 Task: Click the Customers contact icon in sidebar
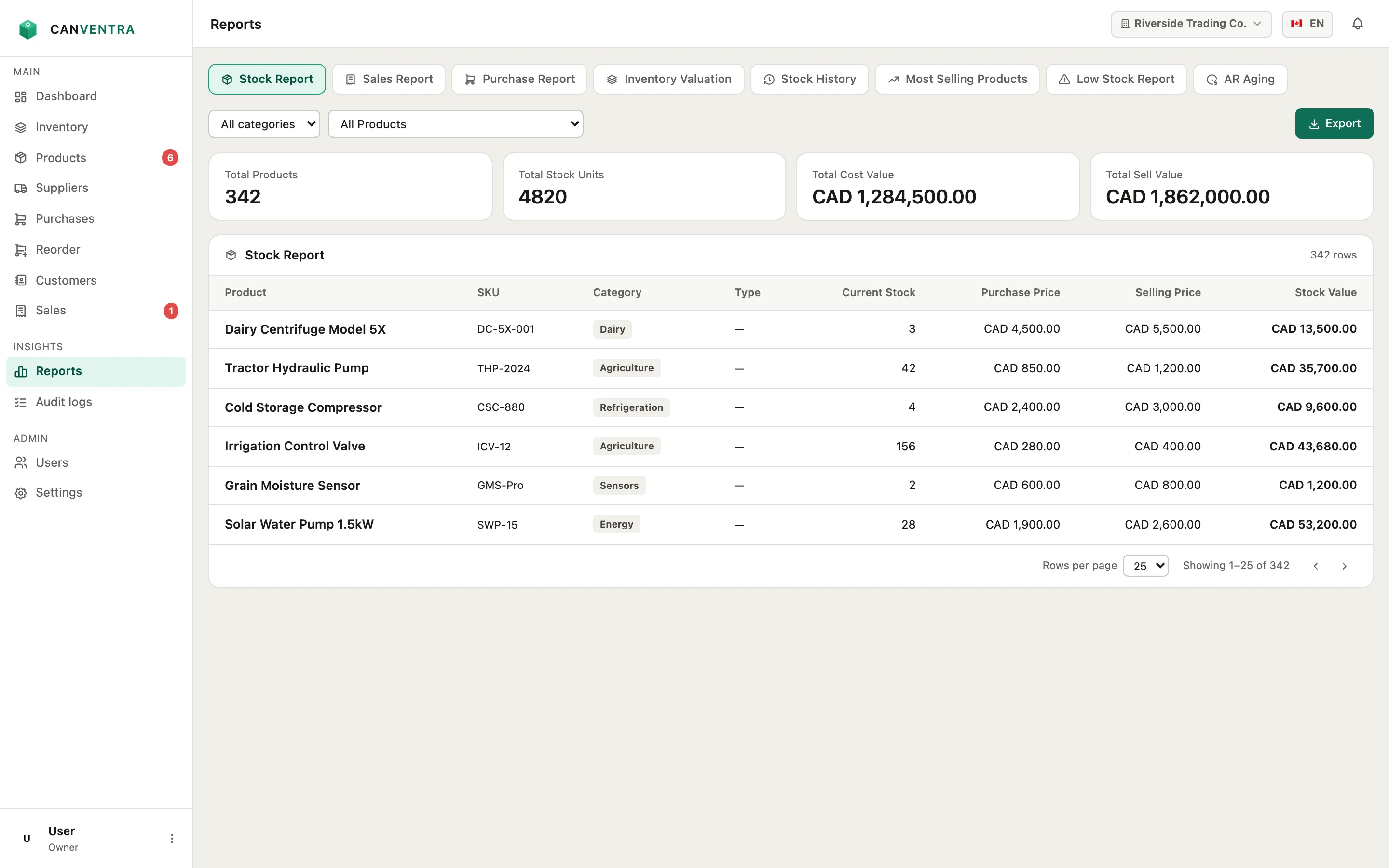click(21, 280)
